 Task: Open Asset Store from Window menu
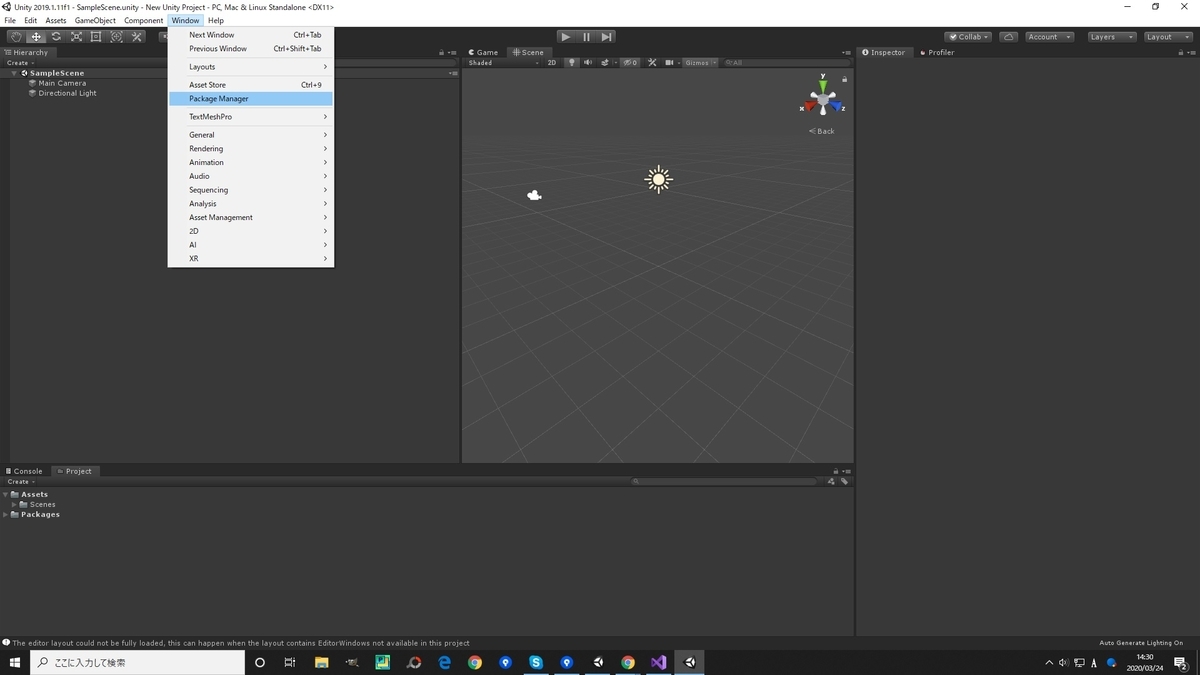pyautogui.click(x=251, y=85)
